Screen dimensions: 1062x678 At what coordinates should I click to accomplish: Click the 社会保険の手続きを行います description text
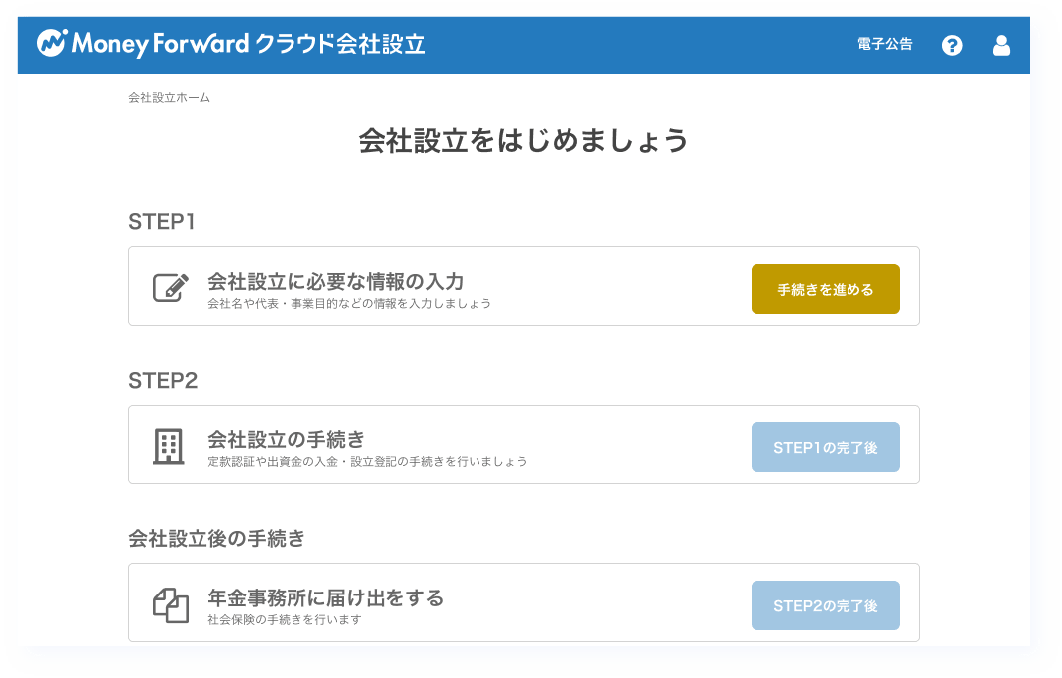[283, 620]
